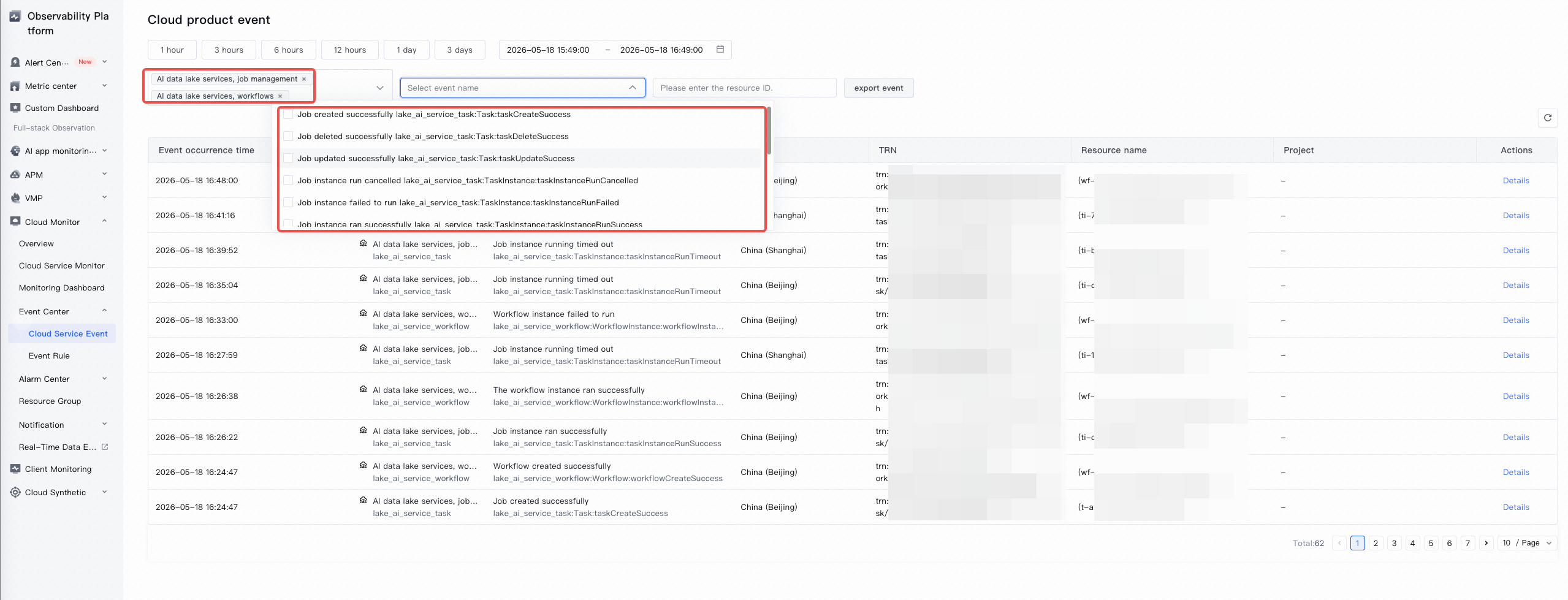Check Job instance failed to run option
This screenshot has width=1568, height=600.
coord(288,203)
